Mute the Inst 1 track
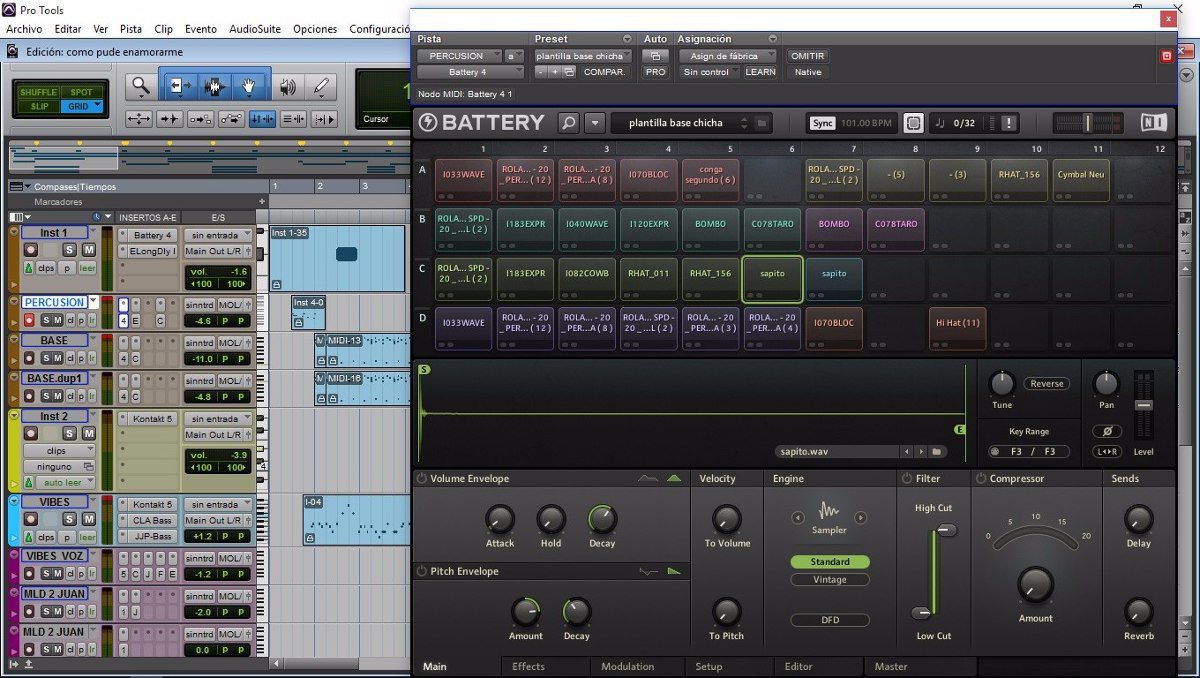Image resolution: width=1200 pixels, height=678 pixels. coord(88,249)
